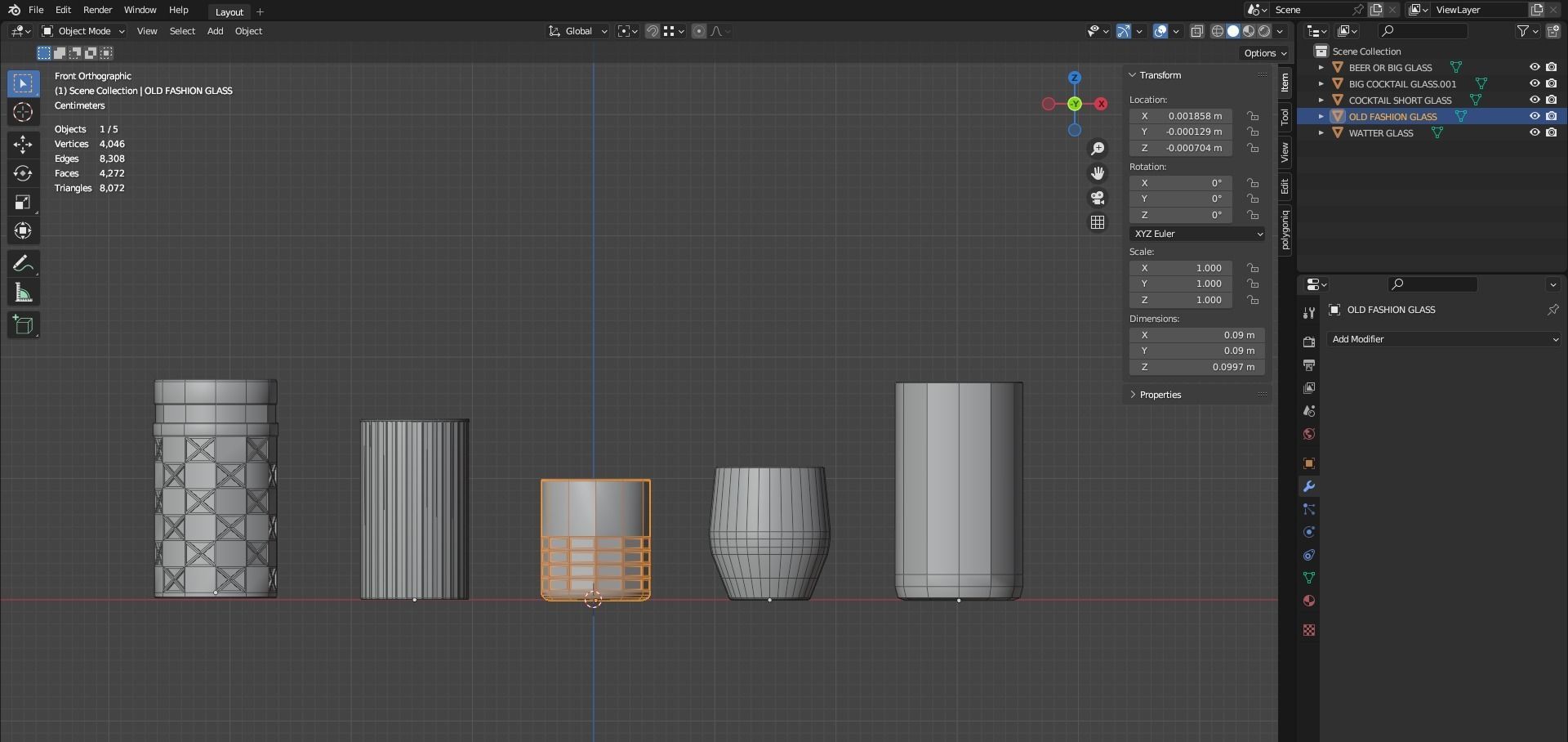Expand BEER OR BIG GLASS tree item
1568x742 pixels.
(1321, 67)
